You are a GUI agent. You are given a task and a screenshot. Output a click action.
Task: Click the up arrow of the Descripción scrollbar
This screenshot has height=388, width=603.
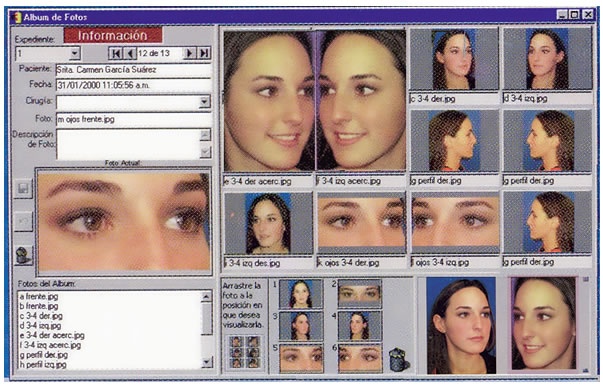[x=205, y=135]
